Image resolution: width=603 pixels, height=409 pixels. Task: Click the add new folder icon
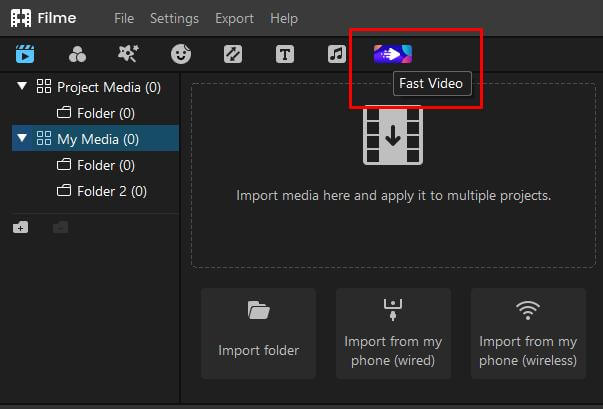21,228
